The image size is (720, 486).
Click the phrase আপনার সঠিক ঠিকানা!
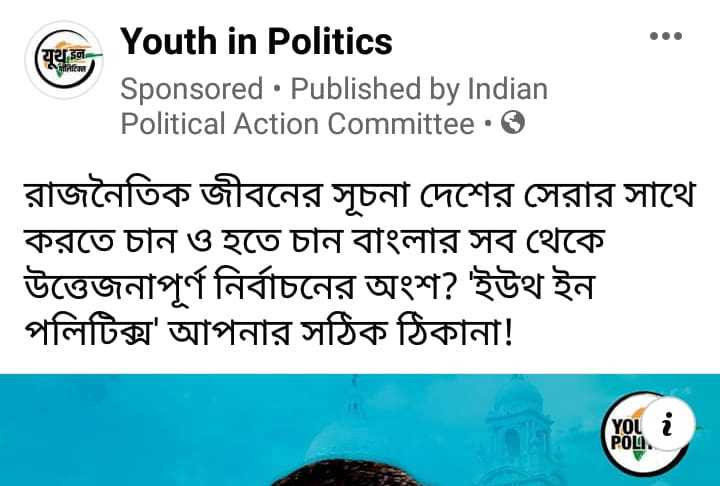341,331
